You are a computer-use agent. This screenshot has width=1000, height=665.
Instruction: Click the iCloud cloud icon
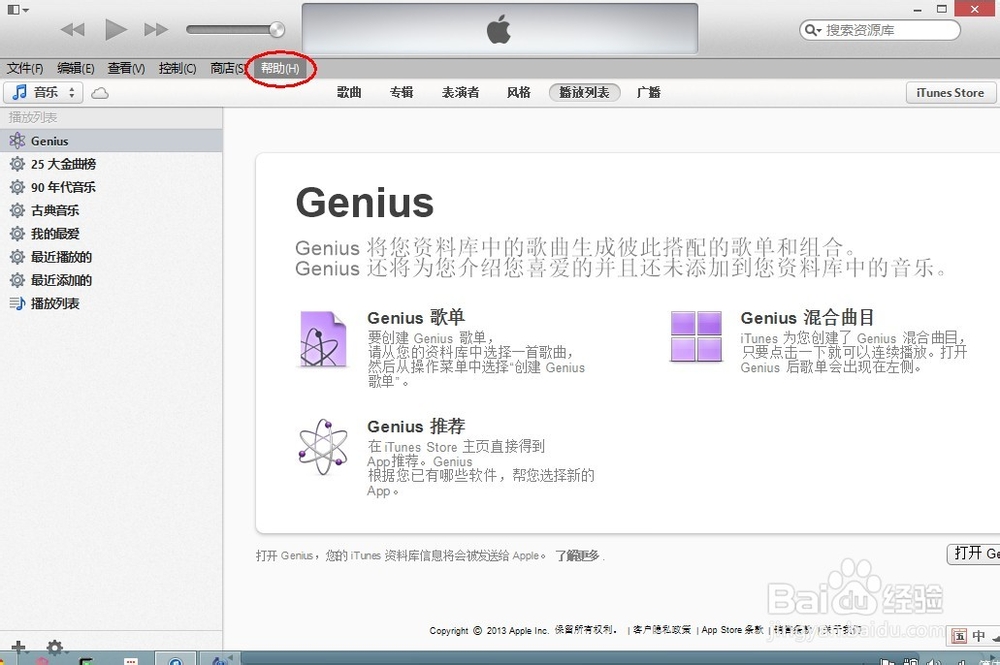(99, 93)
